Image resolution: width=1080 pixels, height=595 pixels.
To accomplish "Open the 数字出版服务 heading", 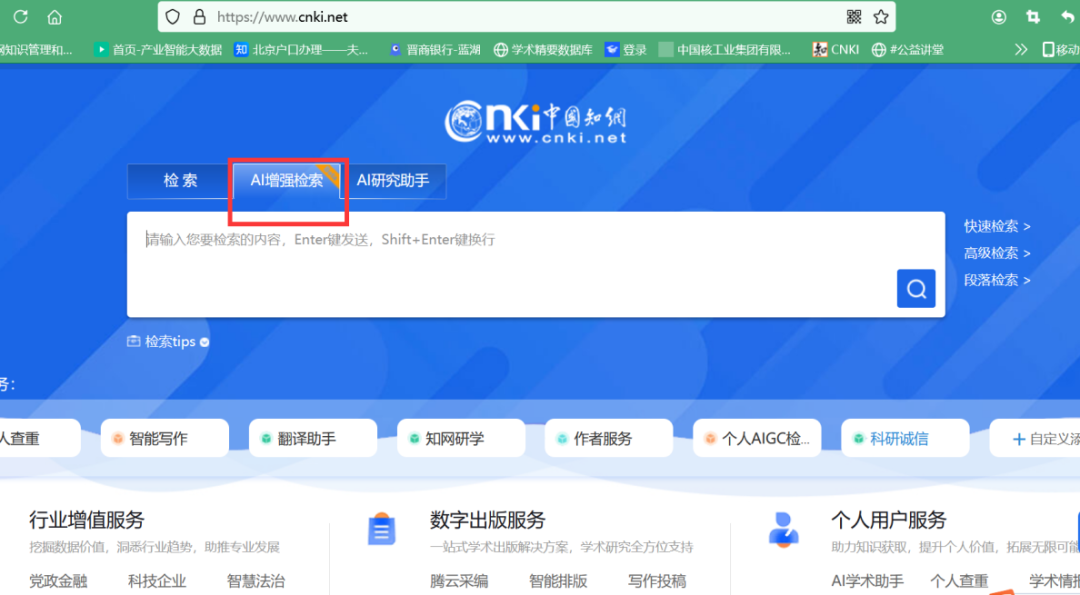I will tap(488, 520).
